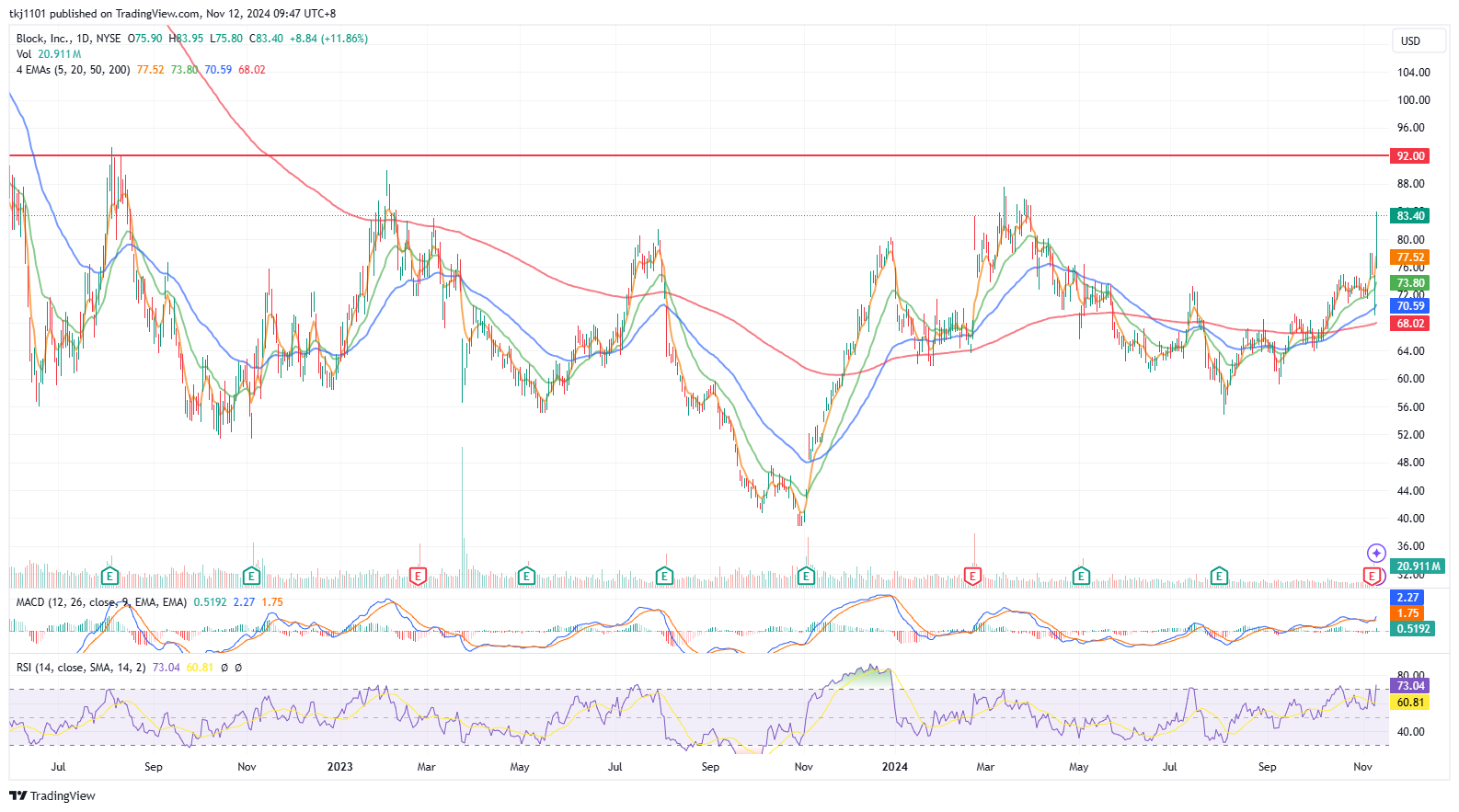This screenshot has width=1459, height=812.
Task: Click the '64.00' price axis value
Action: 1410,351
